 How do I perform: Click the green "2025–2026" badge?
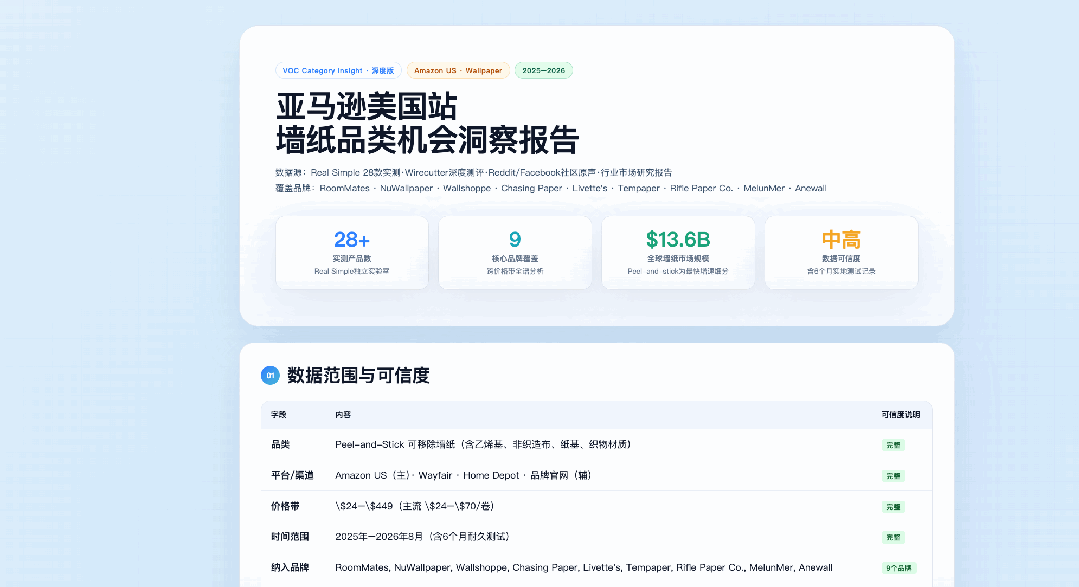click(x=543, y=70)
